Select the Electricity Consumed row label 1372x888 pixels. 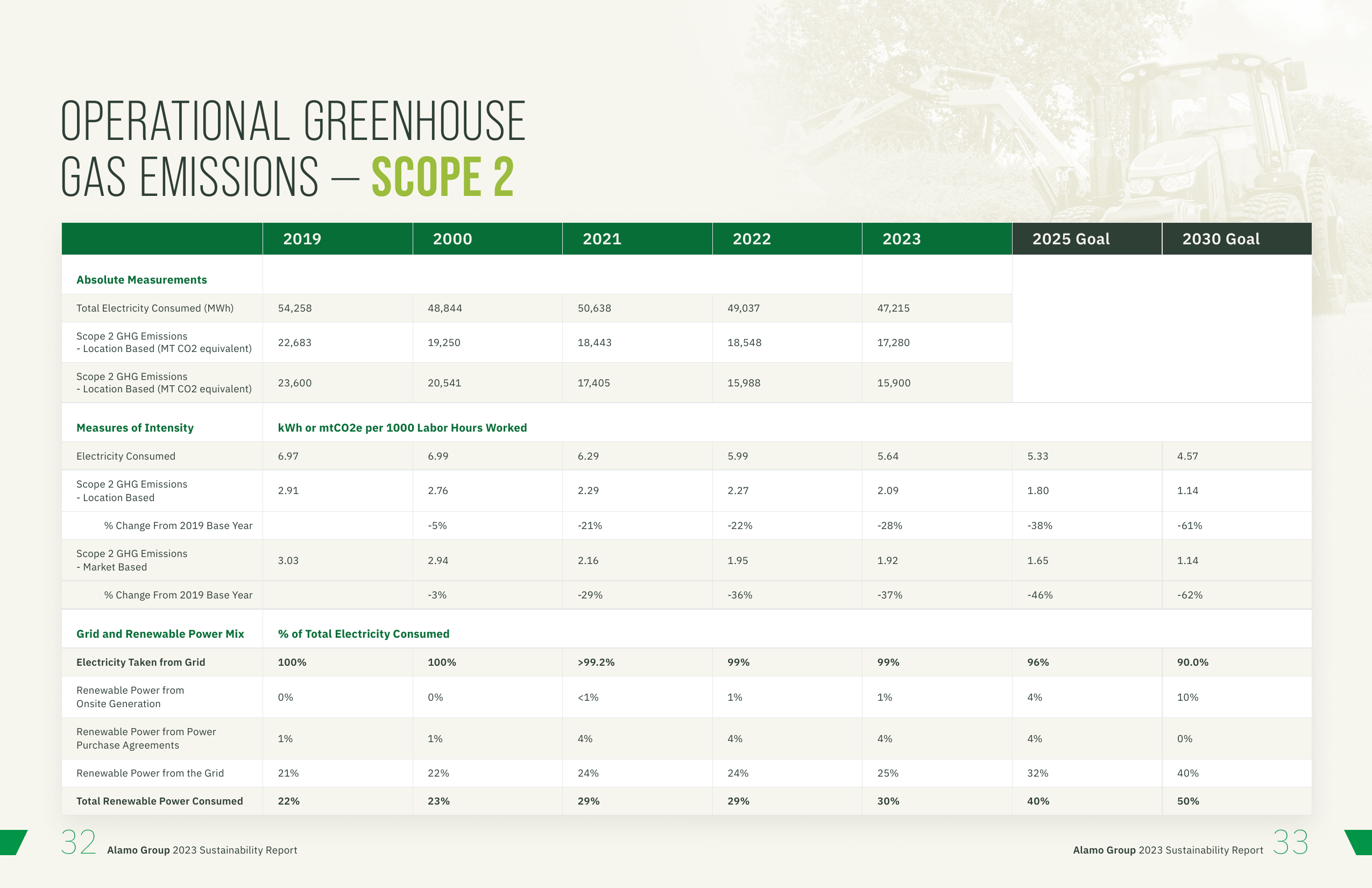(x=126, y=456)
